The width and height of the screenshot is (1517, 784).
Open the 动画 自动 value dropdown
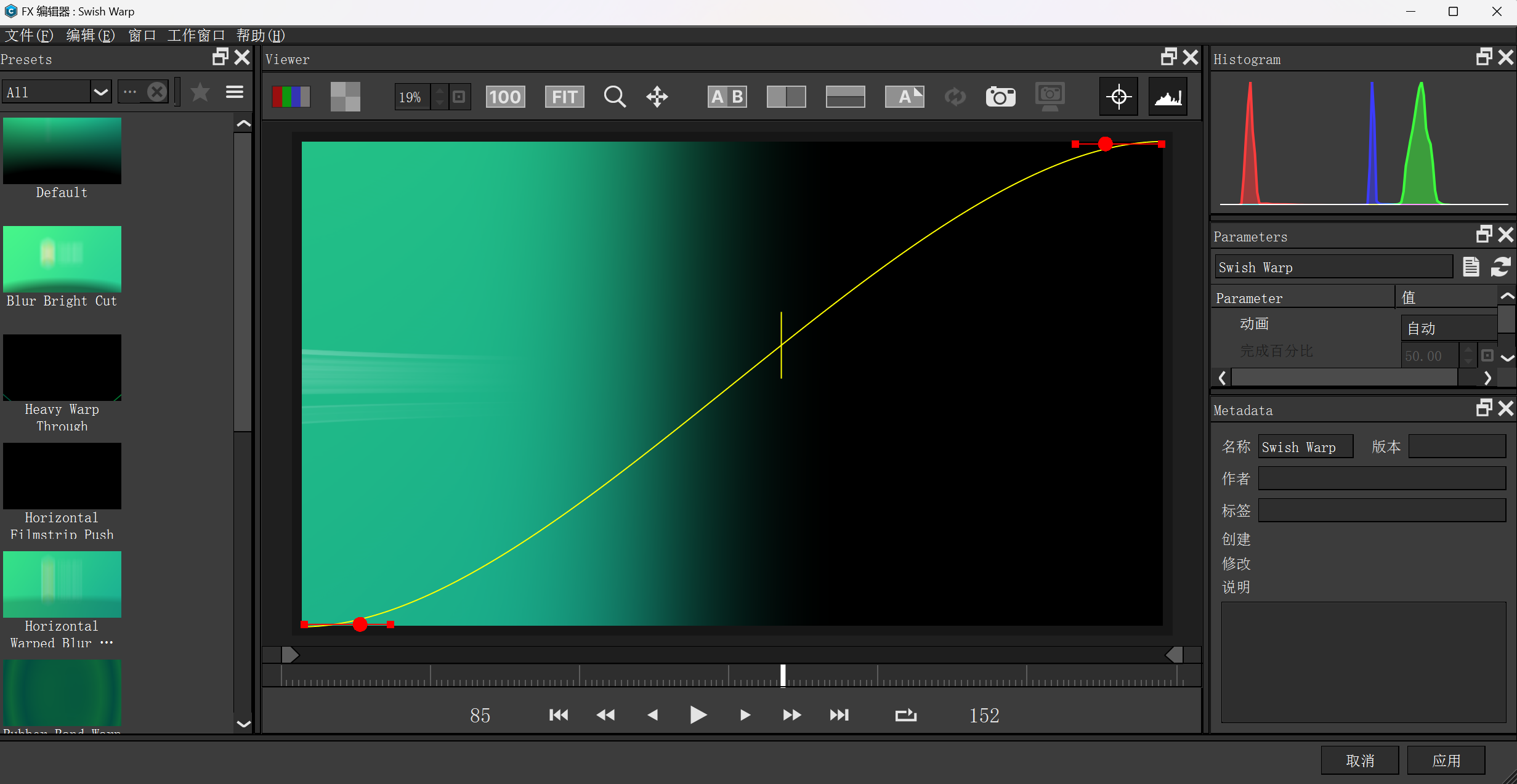point(1449,328)
